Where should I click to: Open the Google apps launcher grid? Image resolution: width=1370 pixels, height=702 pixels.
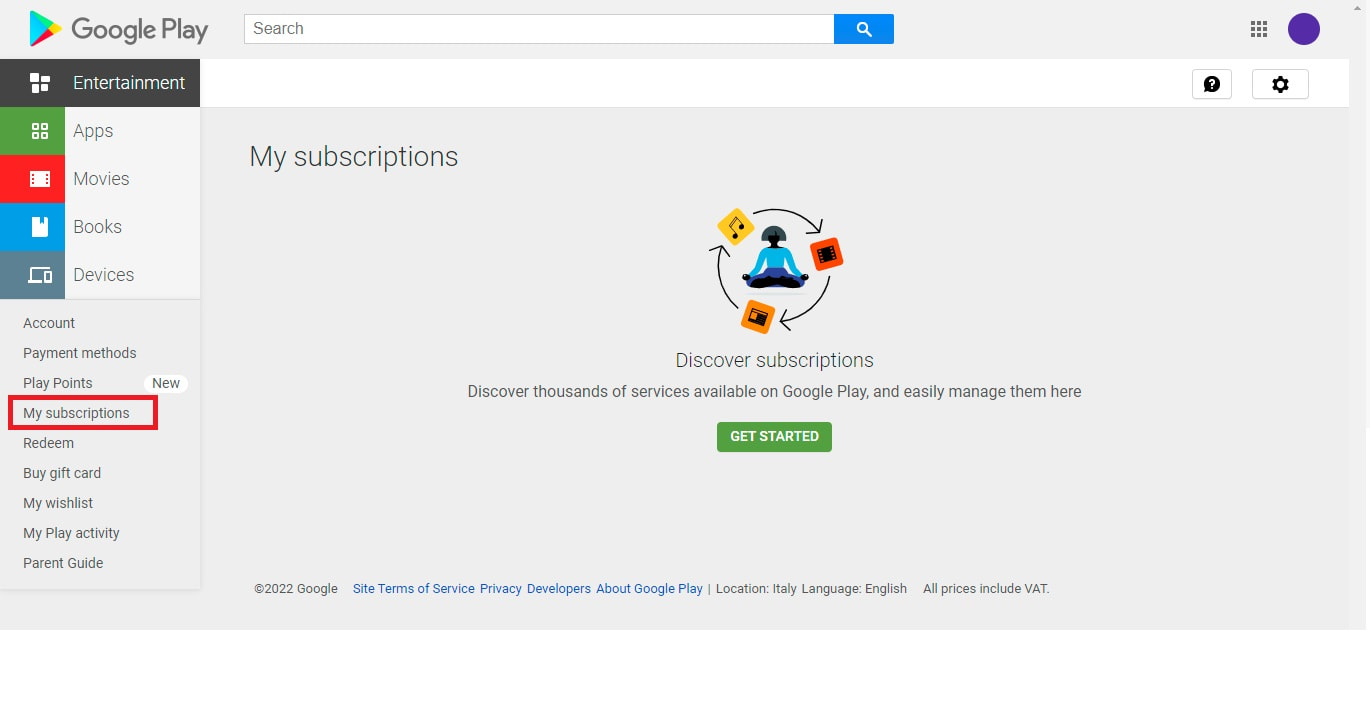(1258, 29)
